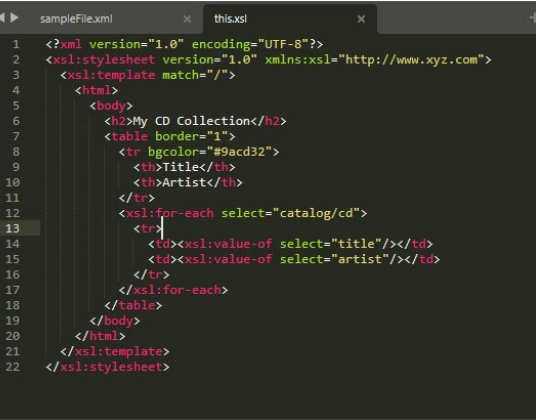The width and height of the screenshot is (536, 420).
Task: Click the select="artist" attribute value
Action: (360, 259)
